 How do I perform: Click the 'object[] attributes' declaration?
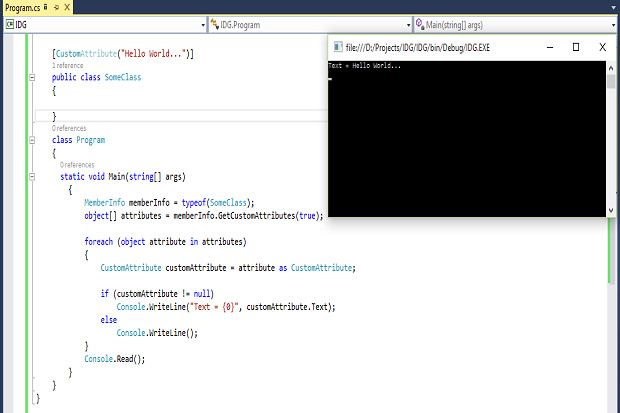123,216
